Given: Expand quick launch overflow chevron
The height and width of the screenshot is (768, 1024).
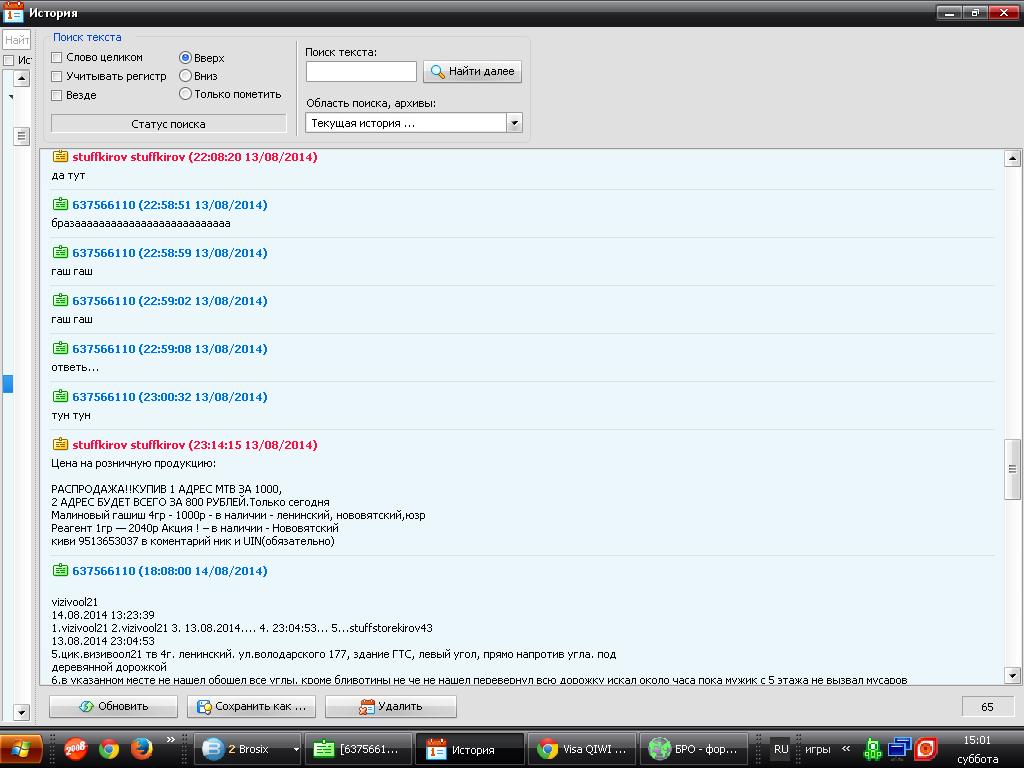Looking at the screenshot, I should pos(170,740).
